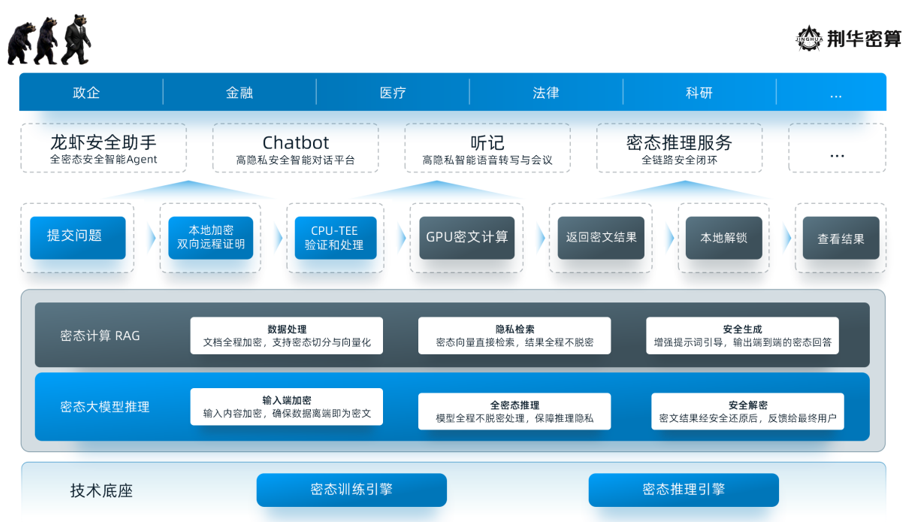Open the 龙虾安全助手 product card

(x=103, y=149)
